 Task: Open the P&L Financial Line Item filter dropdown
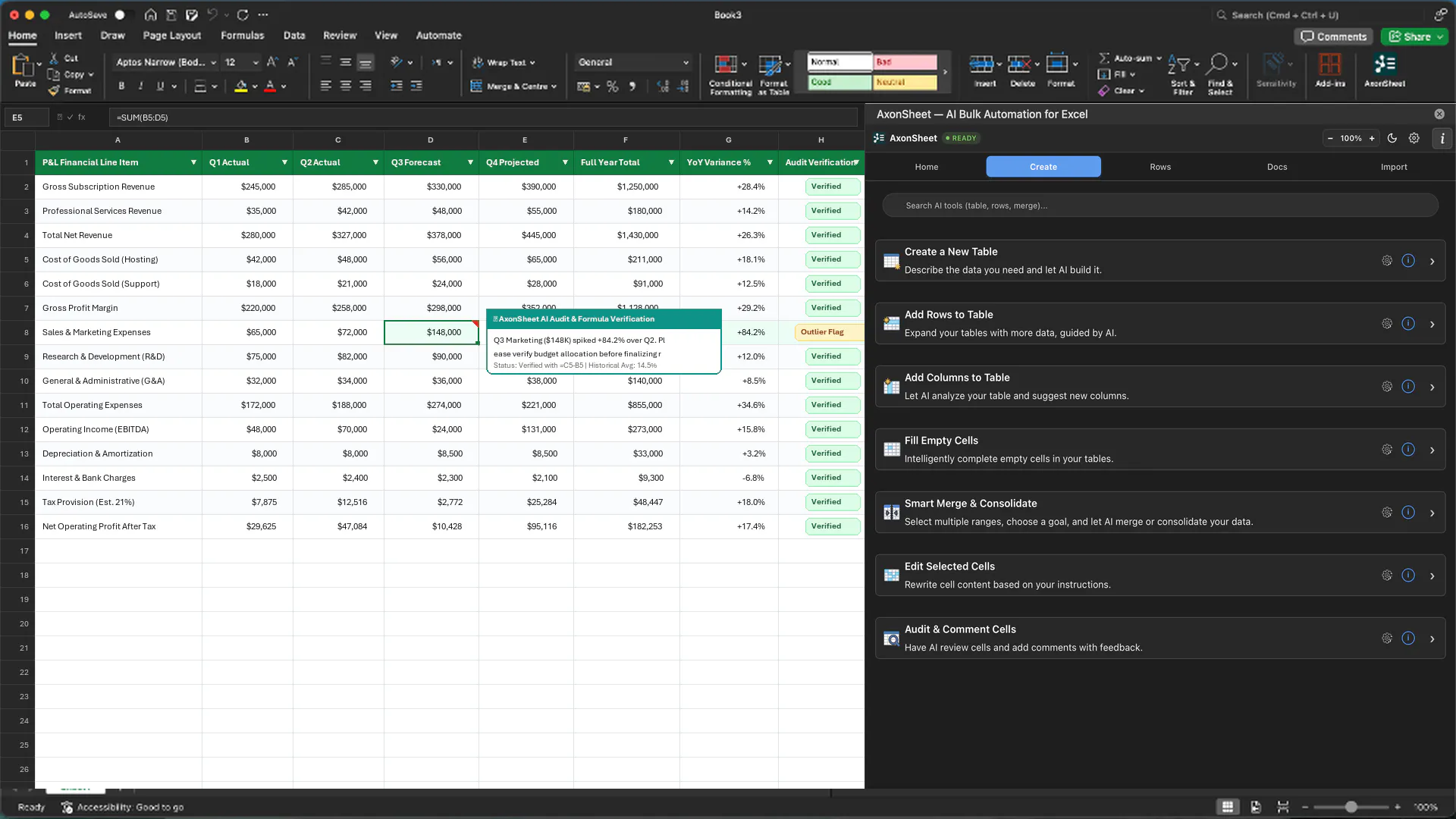pos(193,162)
